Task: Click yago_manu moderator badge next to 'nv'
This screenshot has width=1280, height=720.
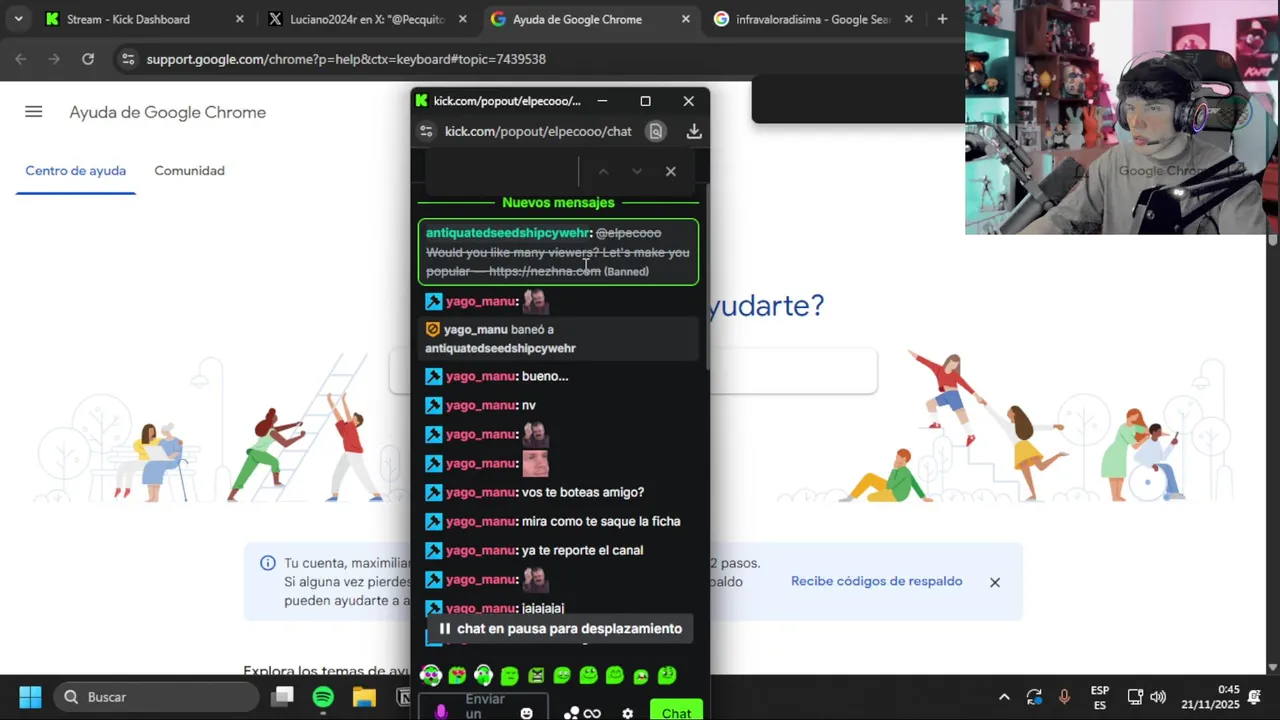Action: pyautogui.click(x=433, y=405)
